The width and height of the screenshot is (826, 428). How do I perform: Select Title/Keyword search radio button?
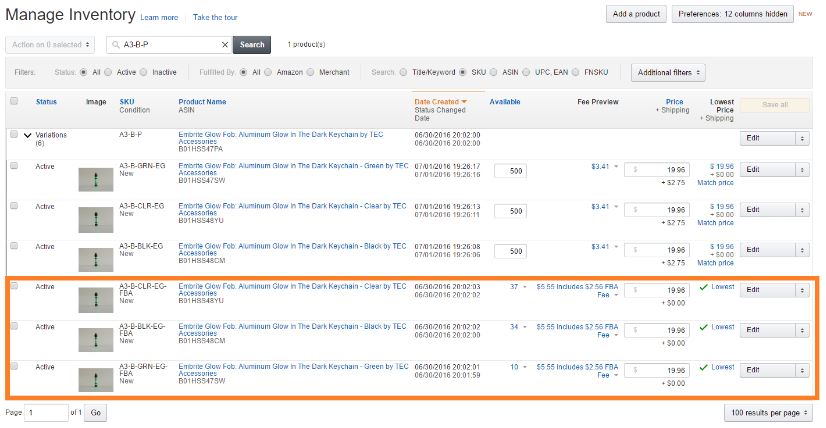404,72
